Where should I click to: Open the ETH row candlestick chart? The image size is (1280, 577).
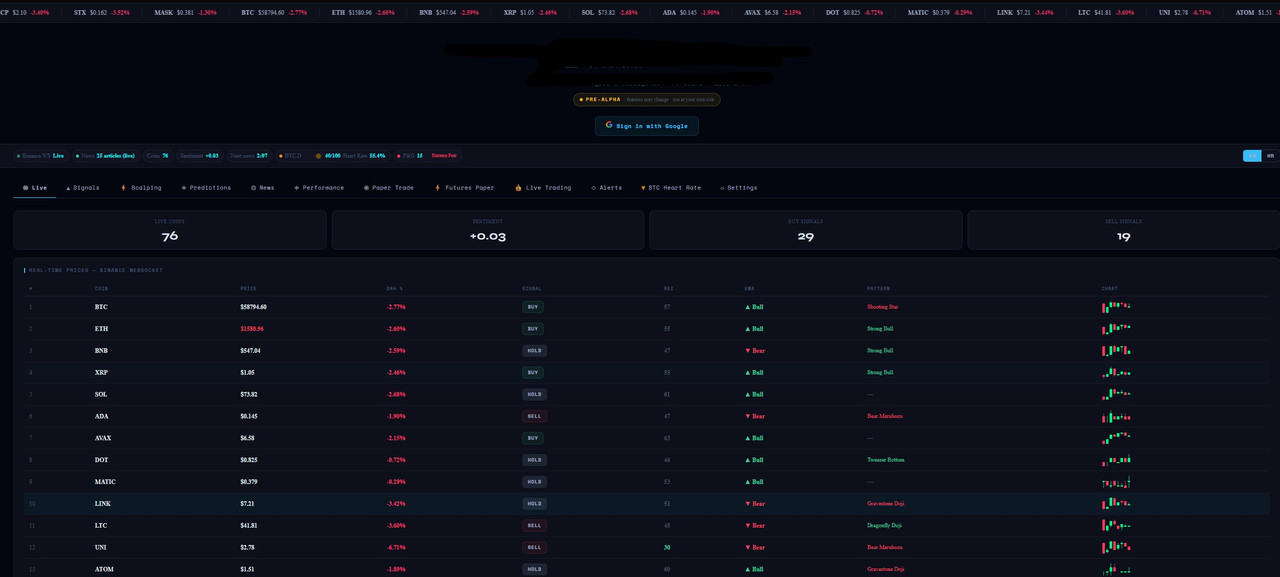coord(1117,328)
